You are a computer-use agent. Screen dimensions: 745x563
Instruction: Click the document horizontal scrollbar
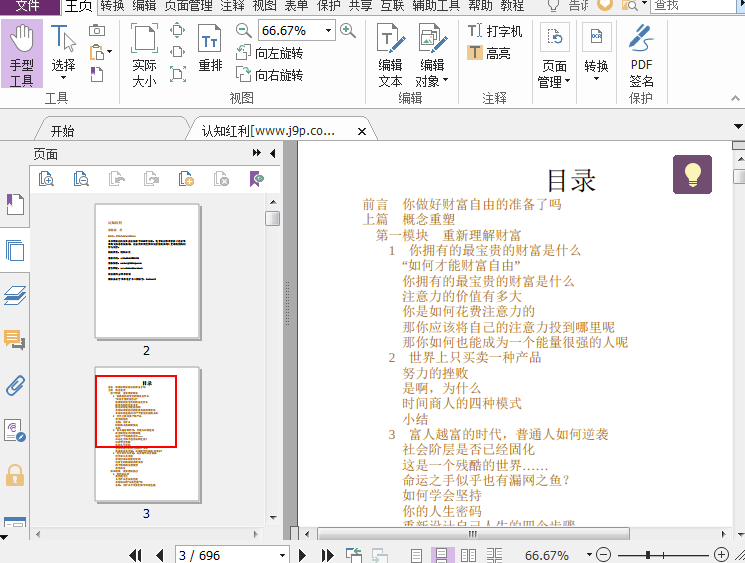pyautogui.click(x=473, y=534)
